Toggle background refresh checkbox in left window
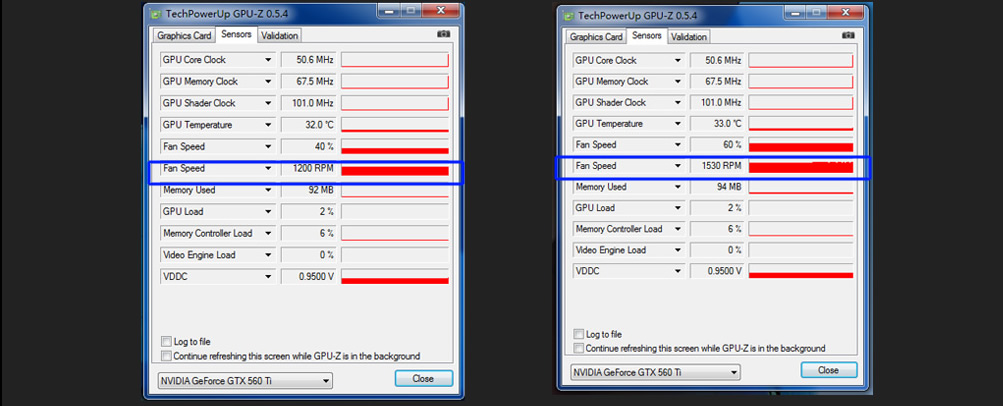 (x=166, y=356)
